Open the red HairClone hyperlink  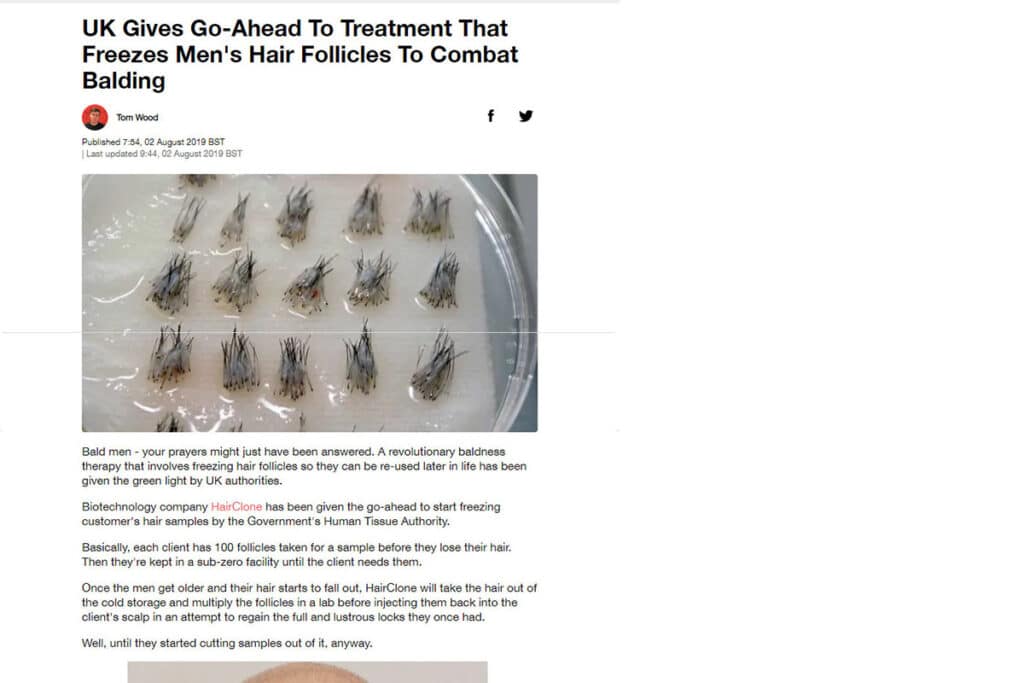coord(236,507)
